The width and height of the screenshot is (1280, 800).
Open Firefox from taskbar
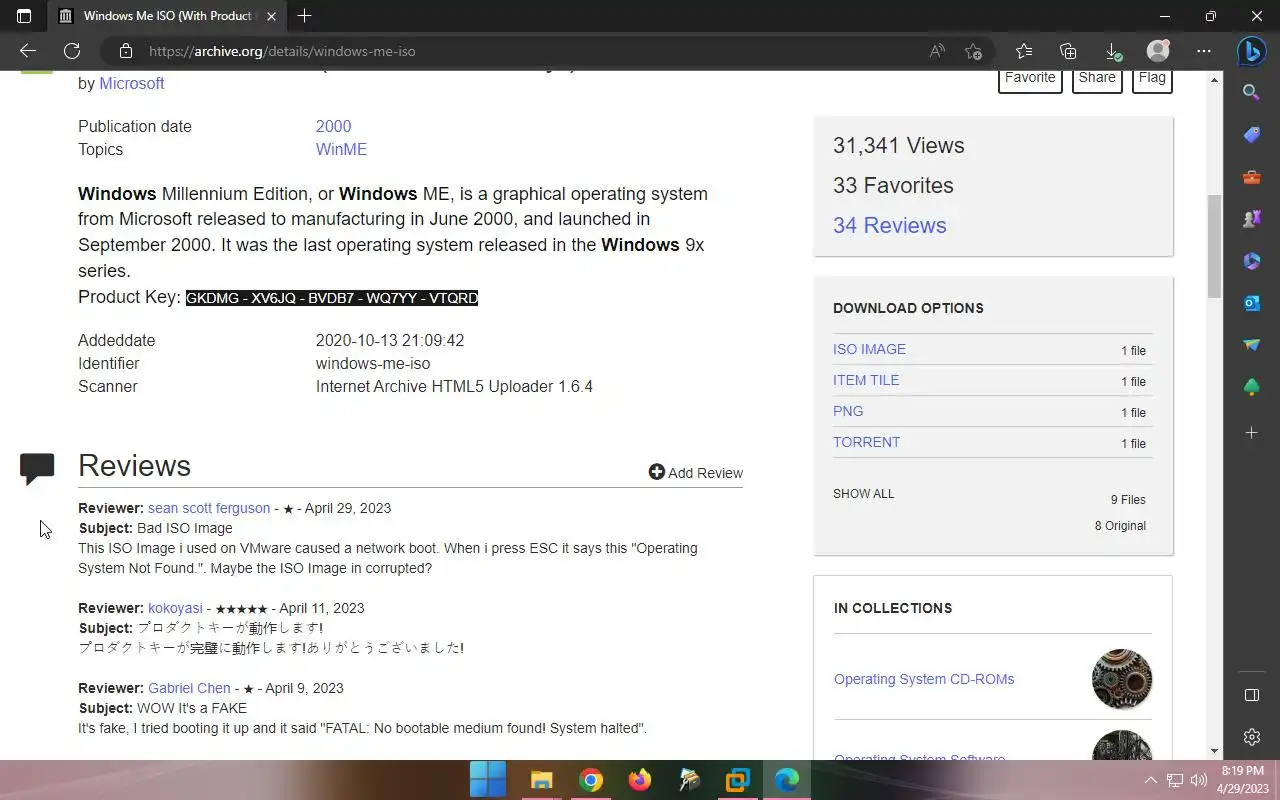tap(640, 780)
